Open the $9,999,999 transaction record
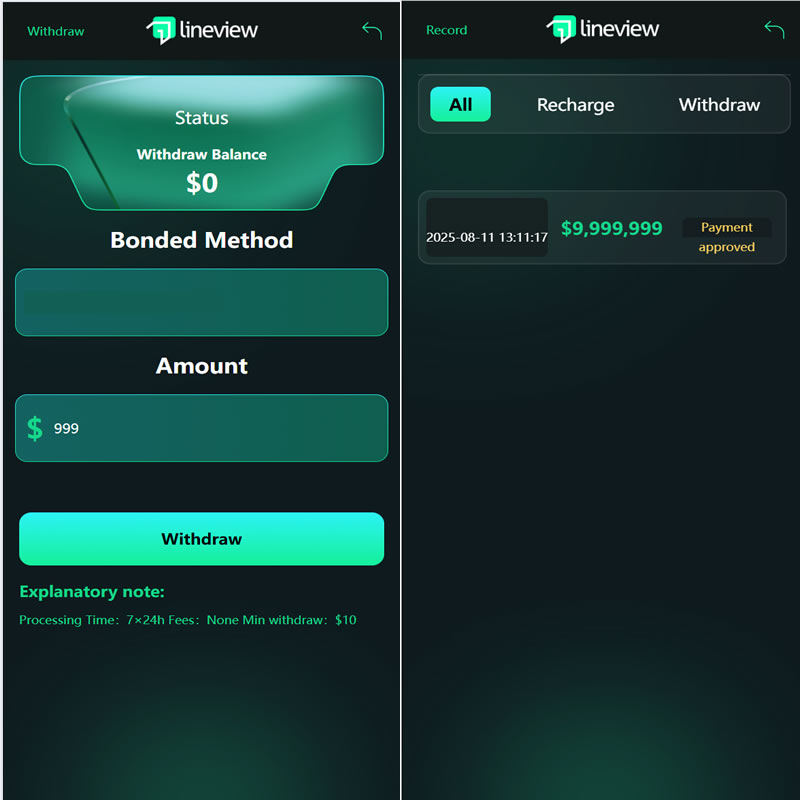Image resolution: width=800 pixels, height=800 pixels. [602, 228]
